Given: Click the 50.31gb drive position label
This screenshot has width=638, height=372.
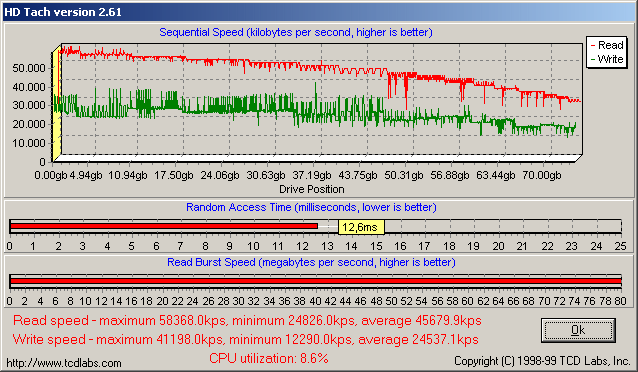Looking at the screenshot, I should click(404, 175).
